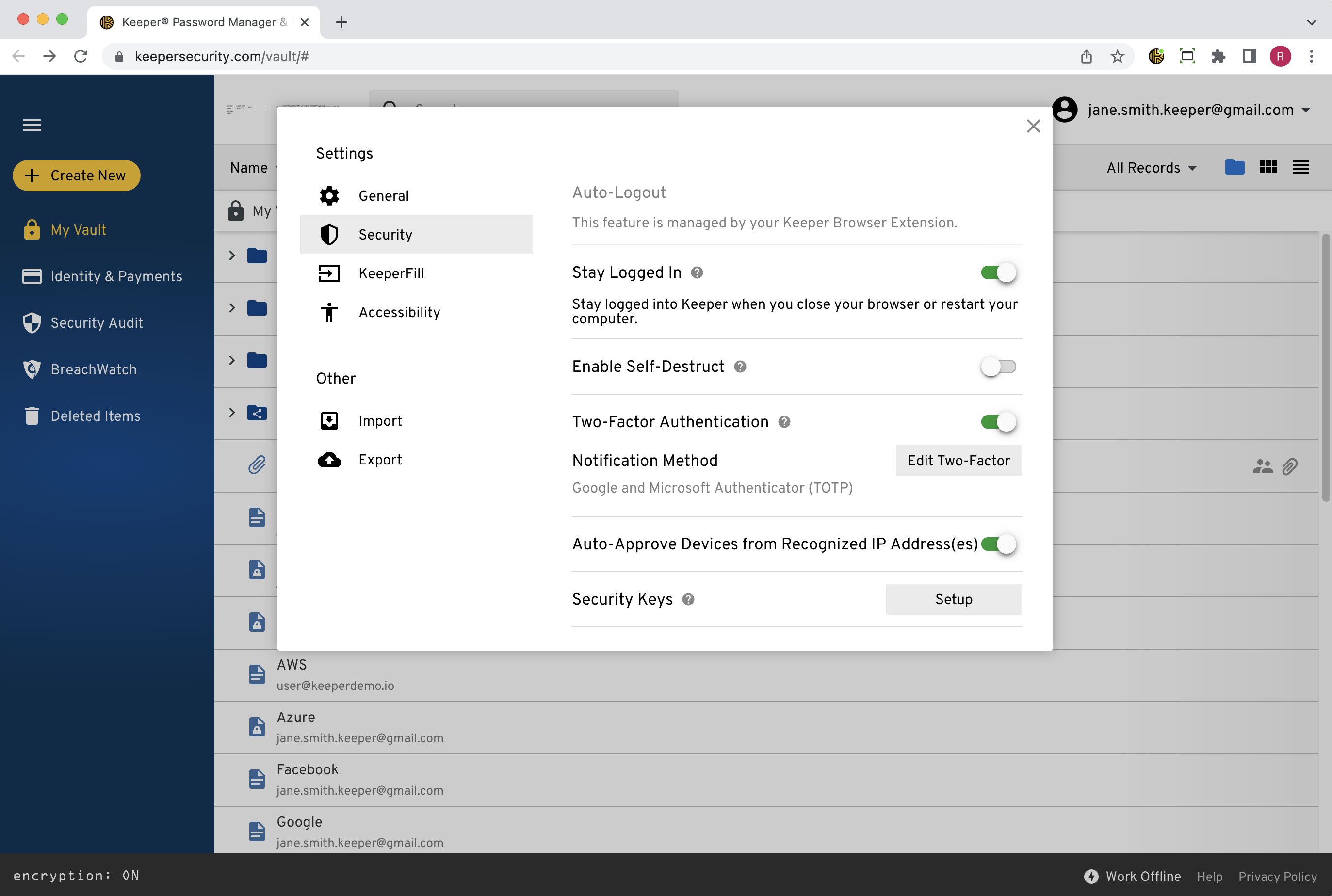
Task: Click the browser address bar
Action: [595, 56]
